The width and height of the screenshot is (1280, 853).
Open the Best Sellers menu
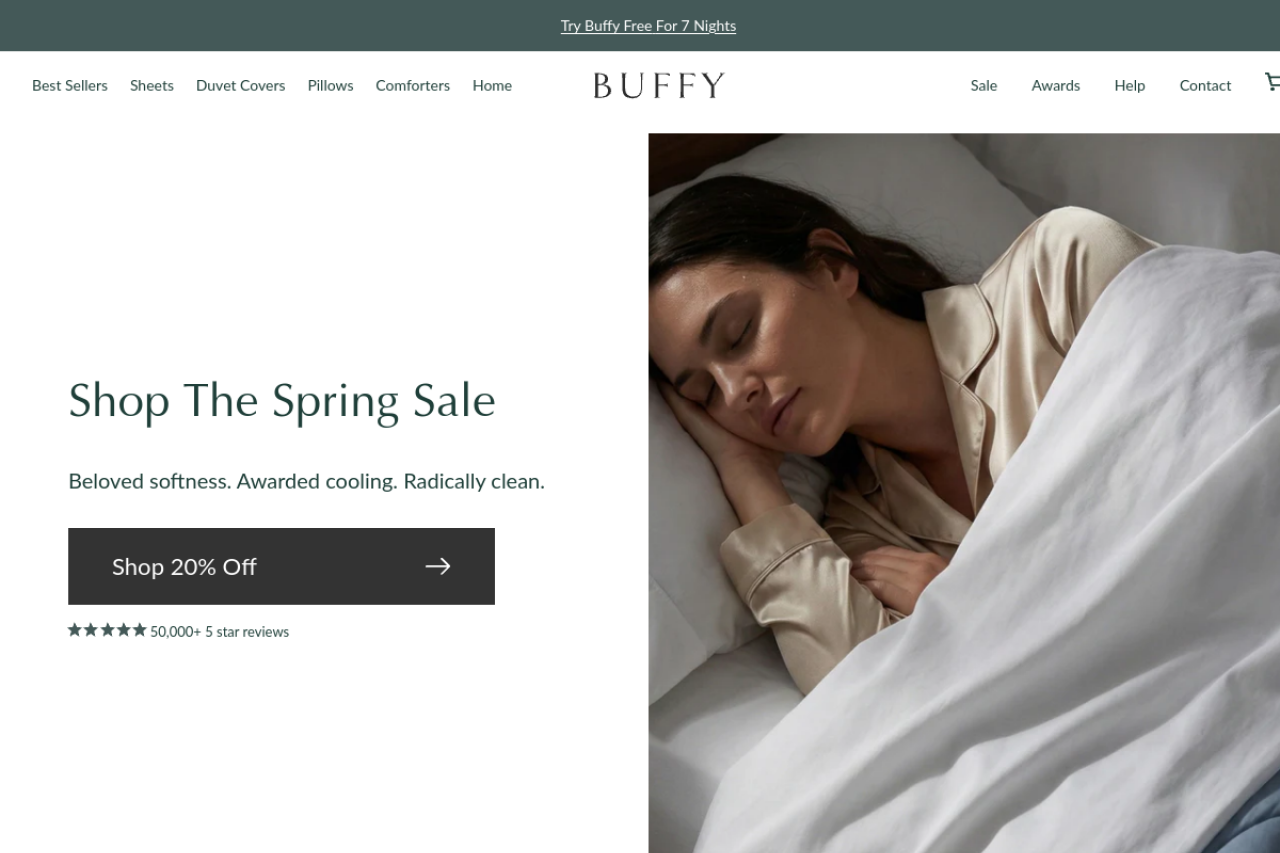coord(70,86)
